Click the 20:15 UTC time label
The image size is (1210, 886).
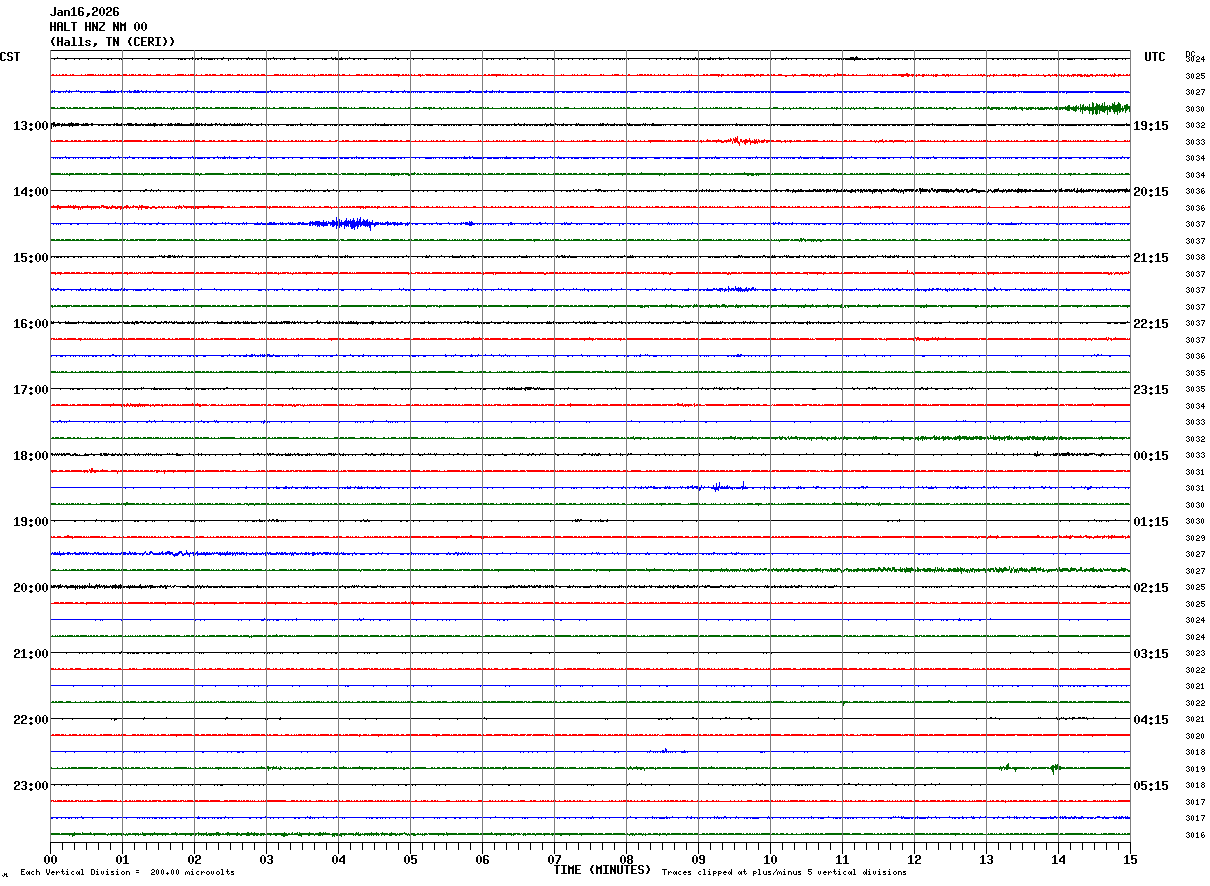(1151, 192)
